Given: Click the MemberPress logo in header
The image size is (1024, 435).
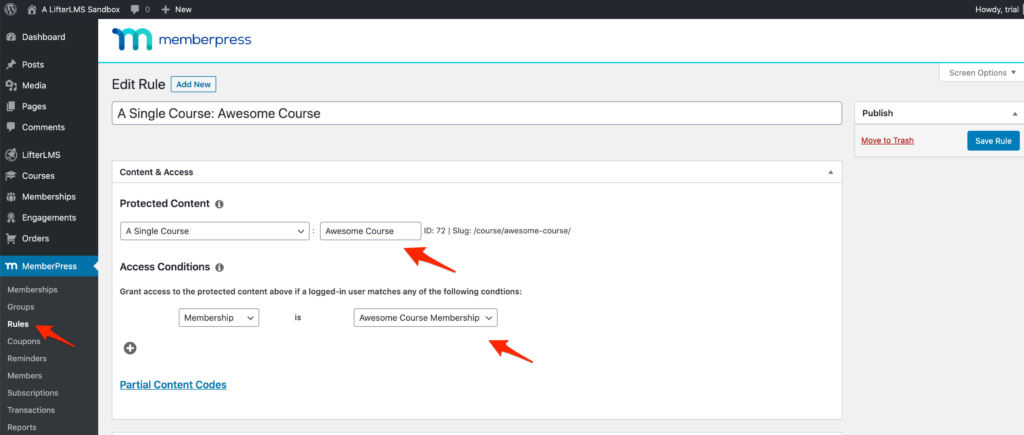Looking at the screenshot, I should pos(182,39).
